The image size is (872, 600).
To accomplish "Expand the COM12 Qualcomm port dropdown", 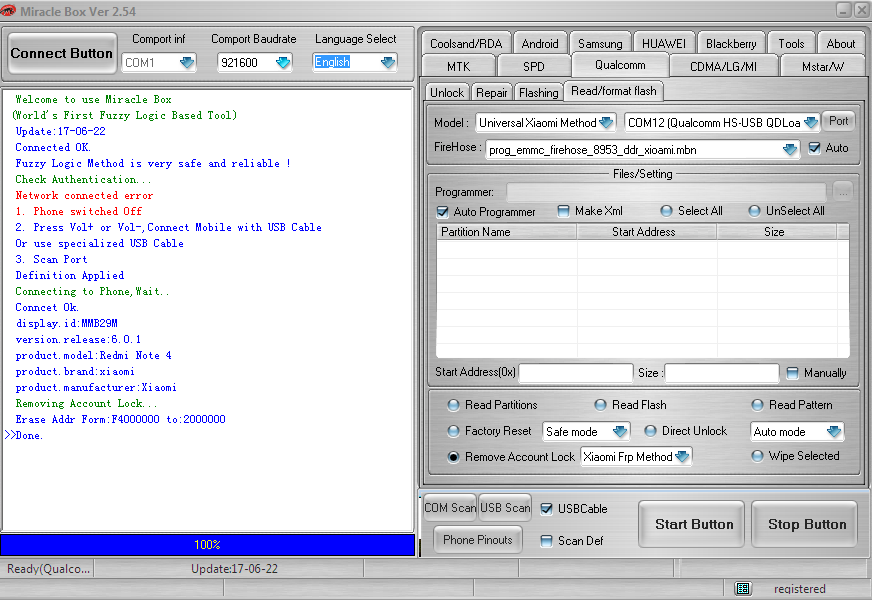I will tap(811, 122).
